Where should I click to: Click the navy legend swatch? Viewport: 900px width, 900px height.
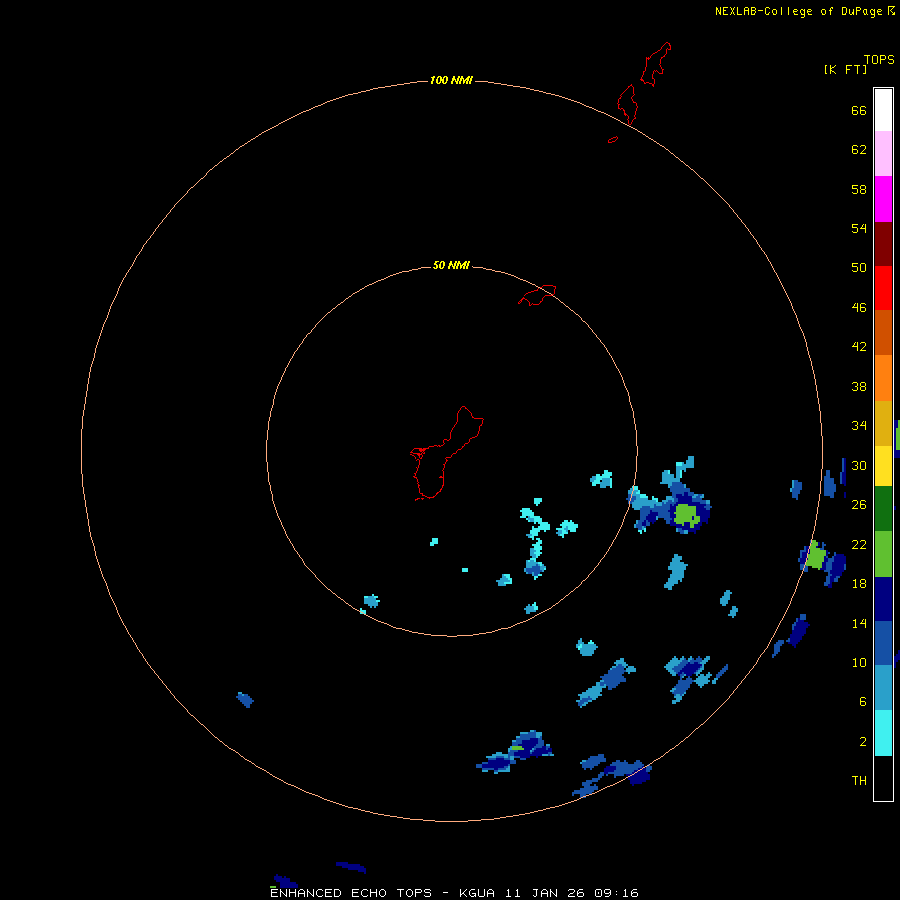coord(883,599)
